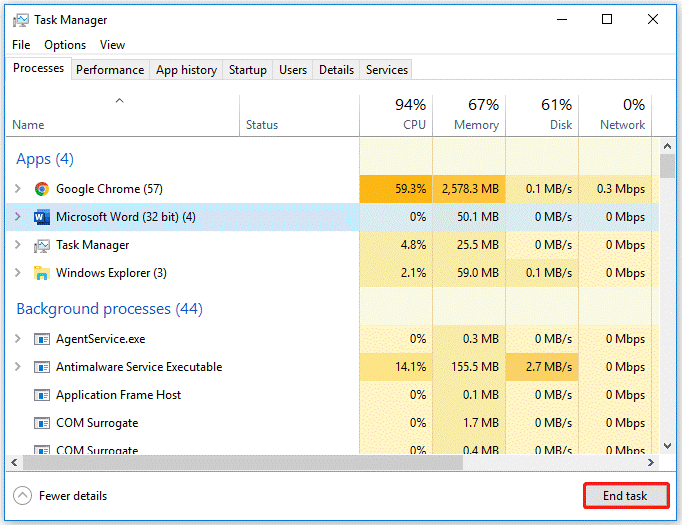The image size is (682, 525).
Task: Click the vertical scrollbar thumb
Action: click(x=667, y=166)
